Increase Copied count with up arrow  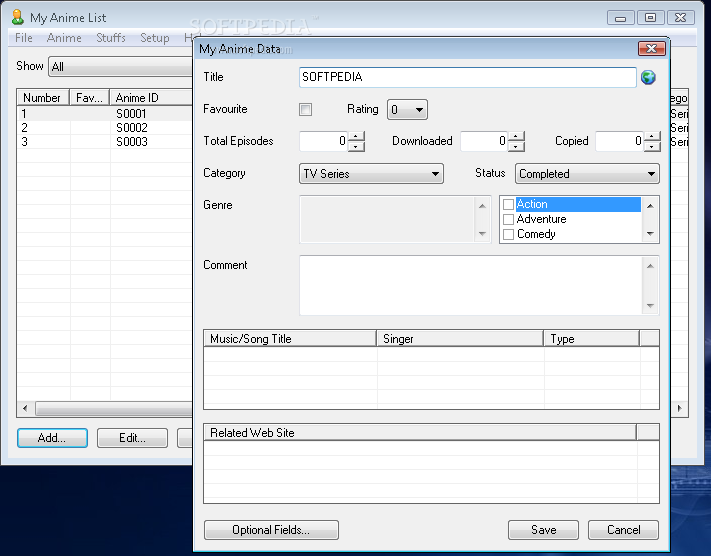pyautogui.click(x=652, y=136)
